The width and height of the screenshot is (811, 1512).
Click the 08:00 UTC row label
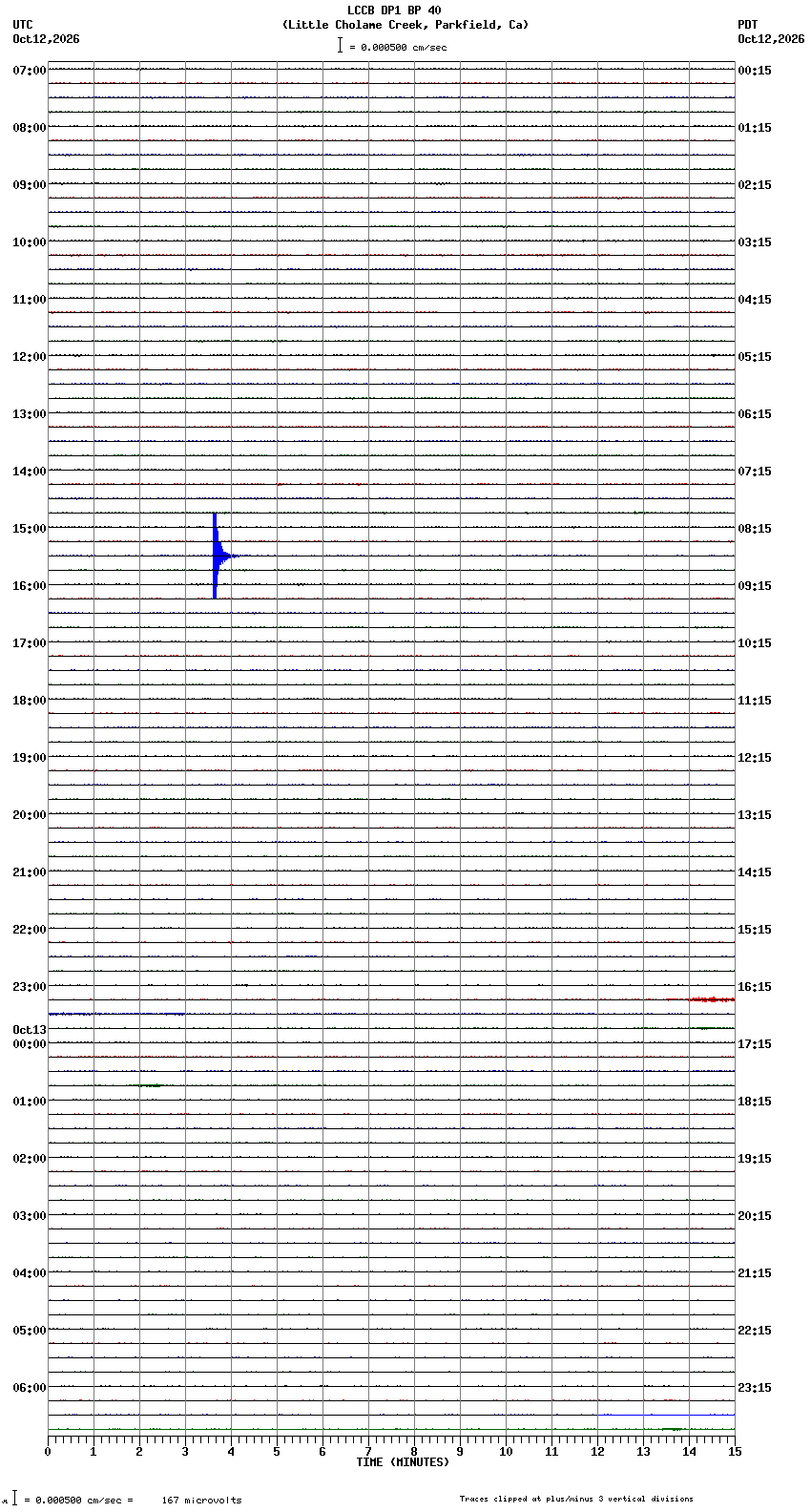point(30,128)
